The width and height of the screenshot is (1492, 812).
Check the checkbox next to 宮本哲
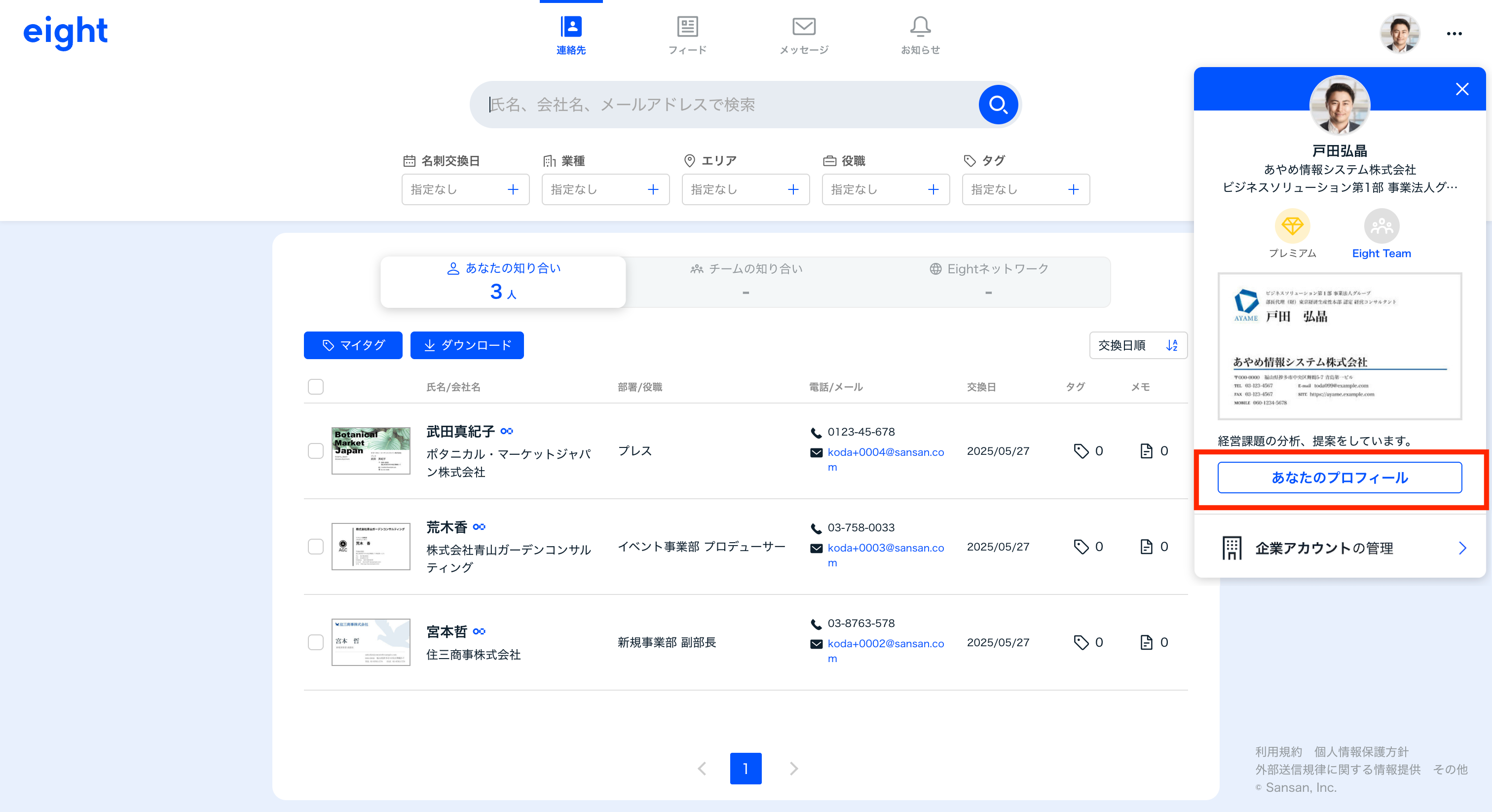click(316, 642)
